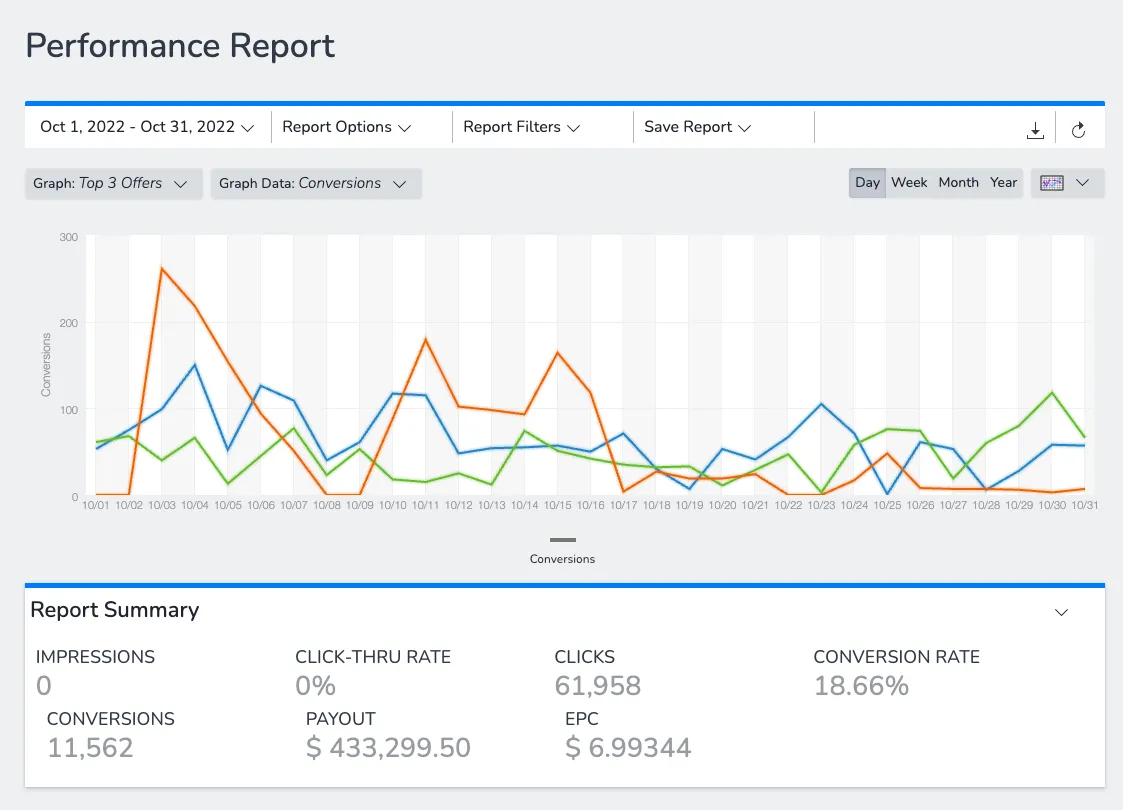
Task: Click the Report Summary heading
Action: click(115, 609)
